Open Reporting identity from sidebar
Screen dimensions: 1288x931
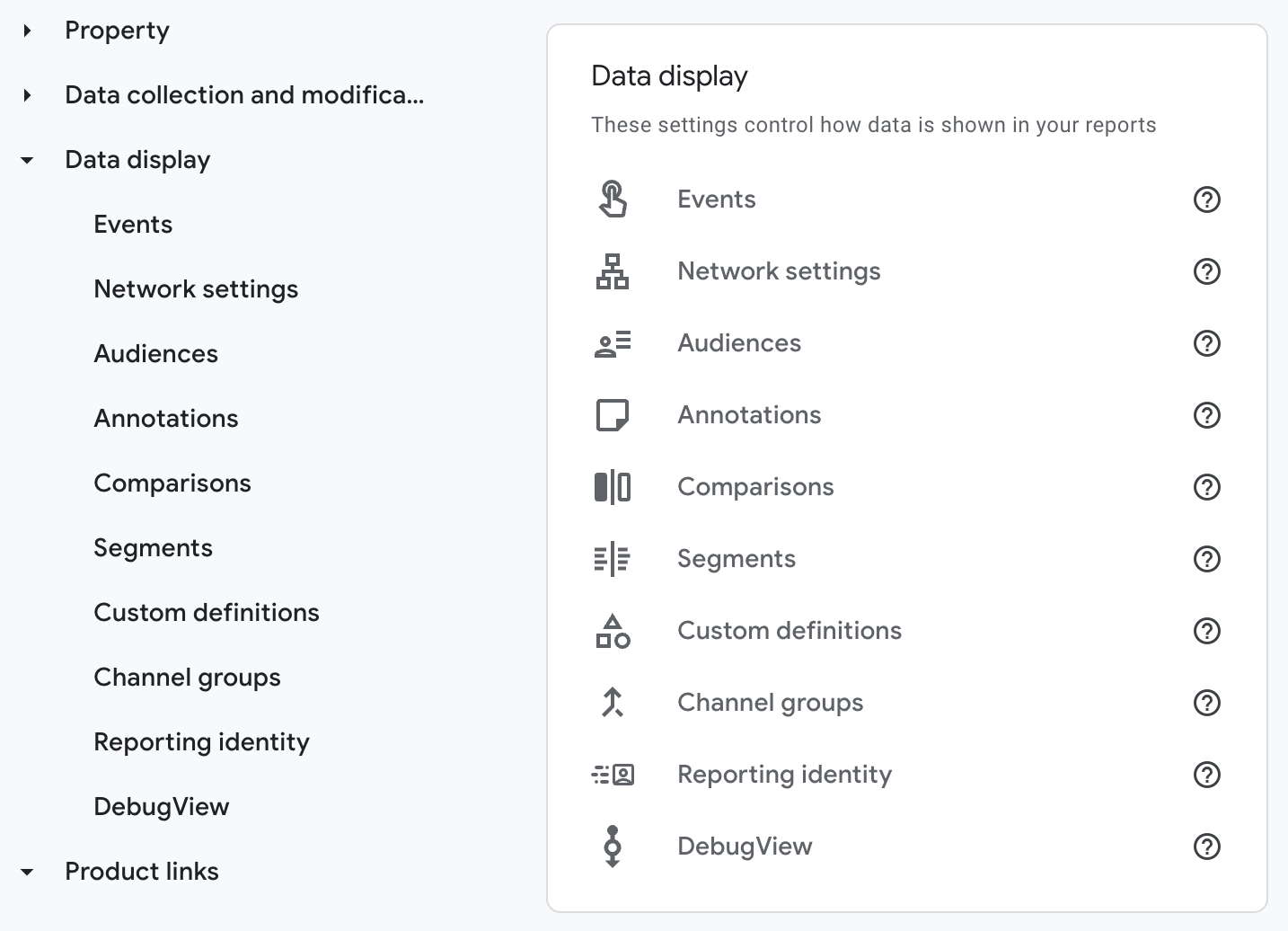tap(201, 742)
